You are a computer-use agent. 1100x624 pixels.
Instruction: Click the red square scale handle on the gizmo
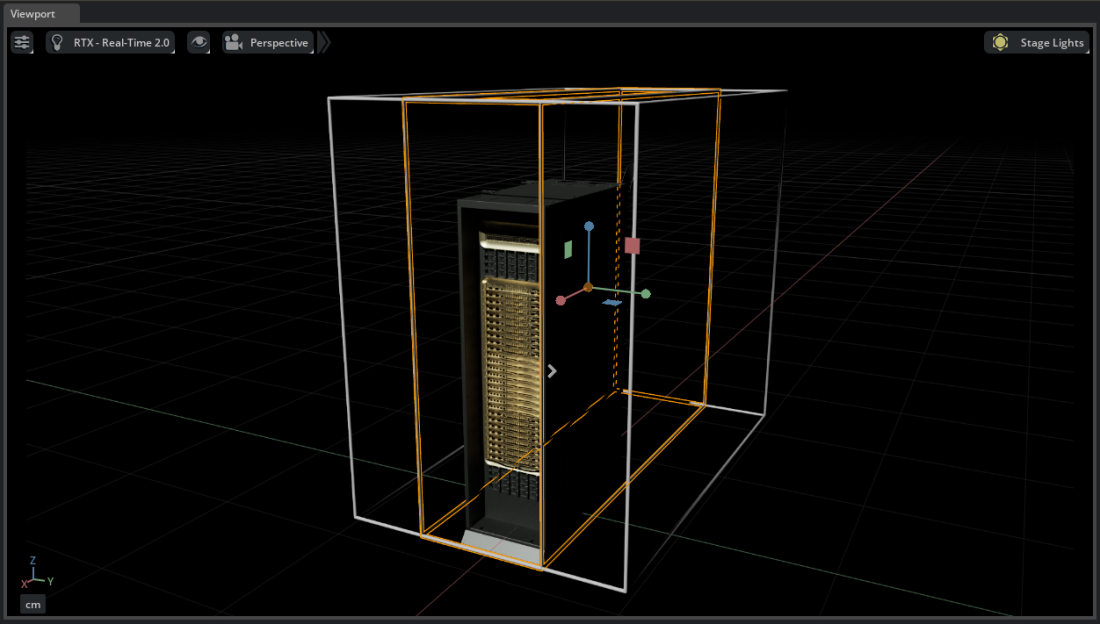pyautogui.click(x=634, y=244)
